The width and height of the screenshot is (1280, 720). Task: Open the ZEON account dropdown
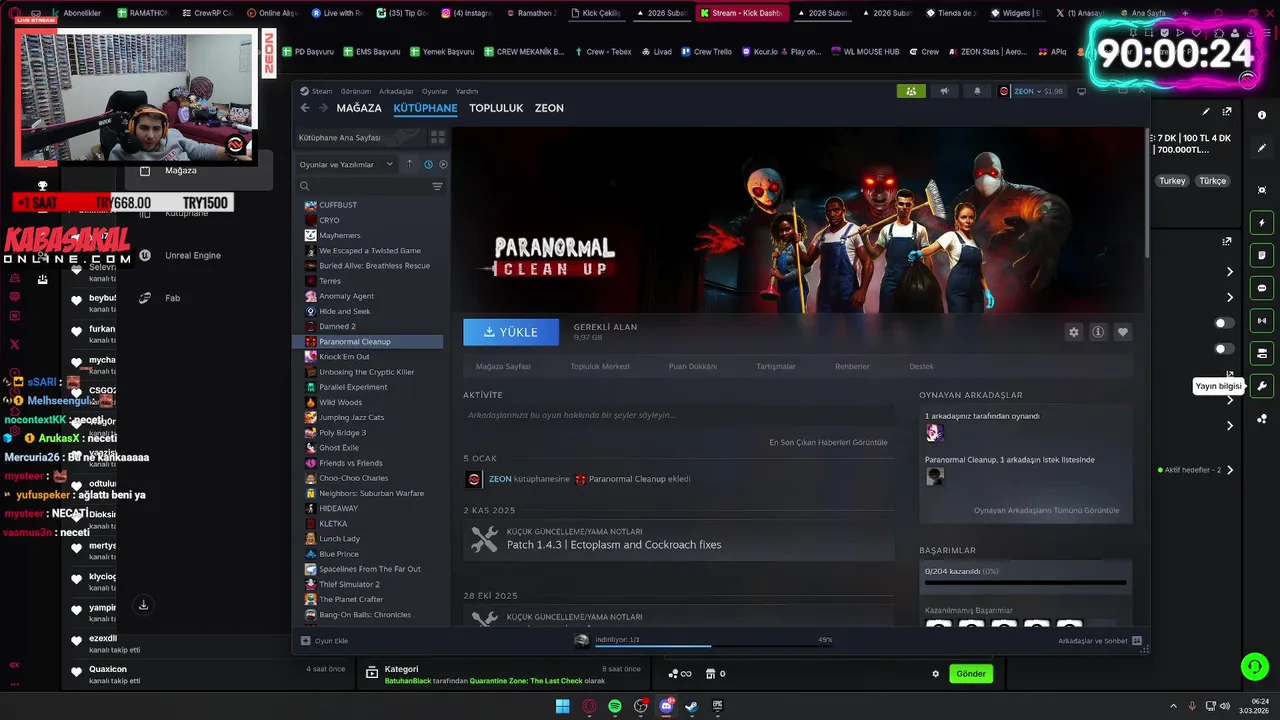click(1030, 91)
